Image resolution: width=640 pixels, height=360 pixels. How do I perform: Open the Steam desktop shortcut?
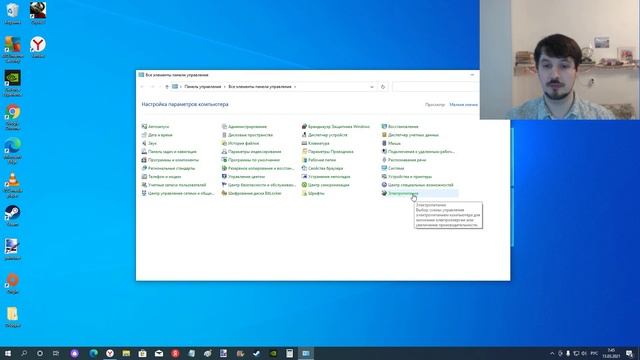click(x=13, y=216)
